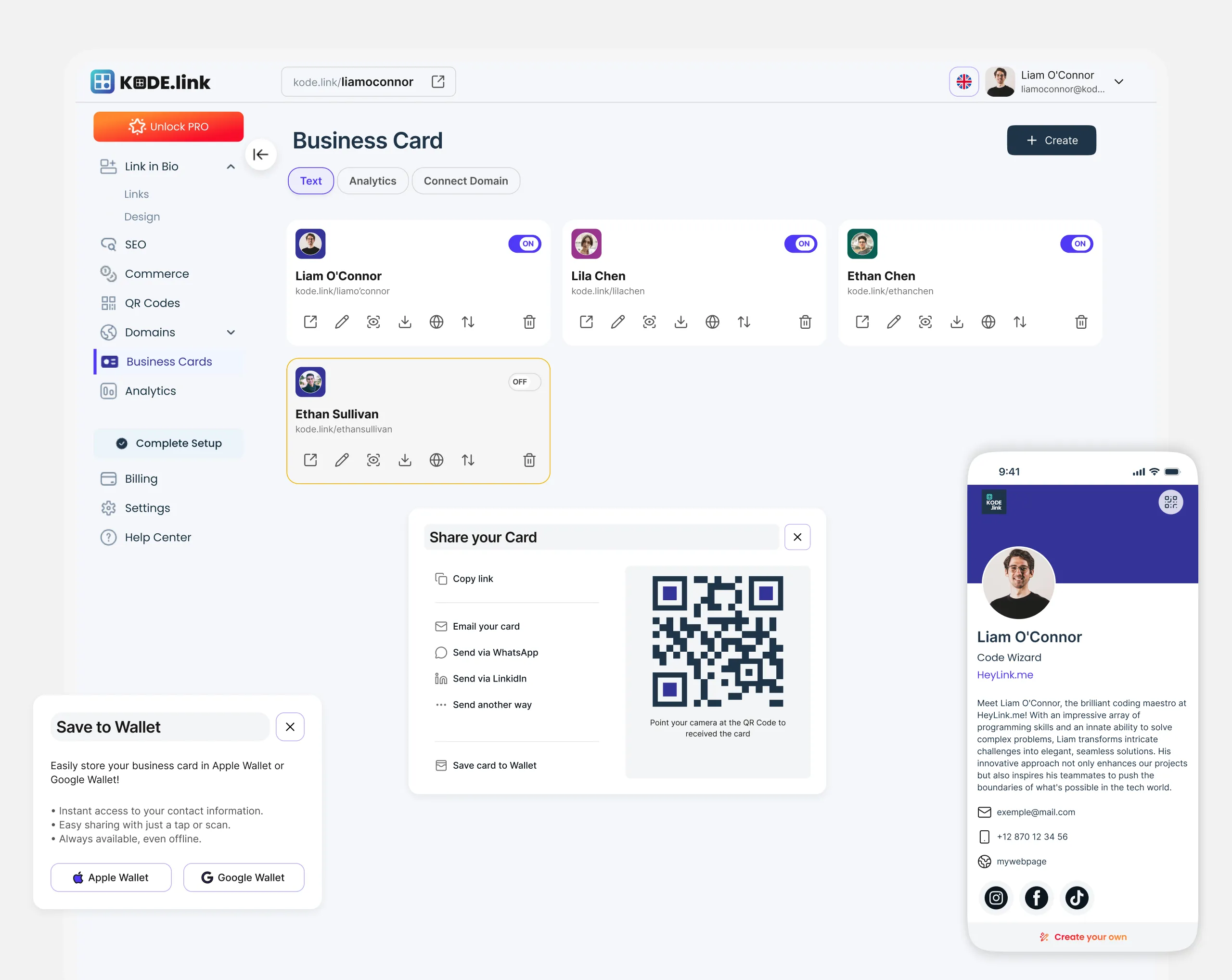Click globe icon on Ethan Chen card
Viewport: 1232px width, 980px height.
pos(988,322)
